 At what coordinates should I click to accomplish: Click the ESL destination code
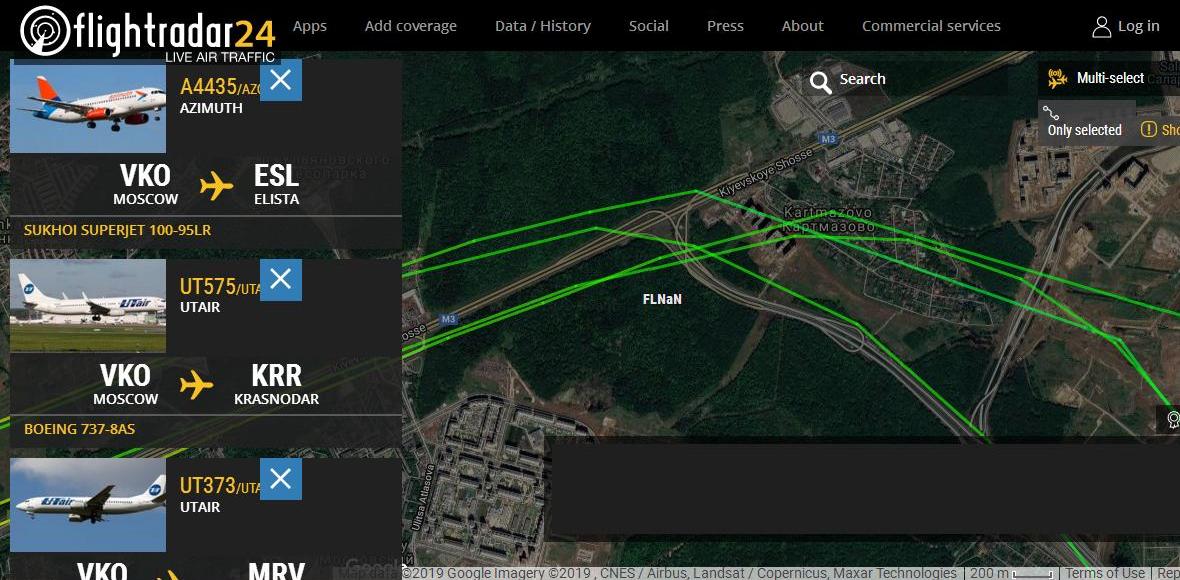pos(276,175)
